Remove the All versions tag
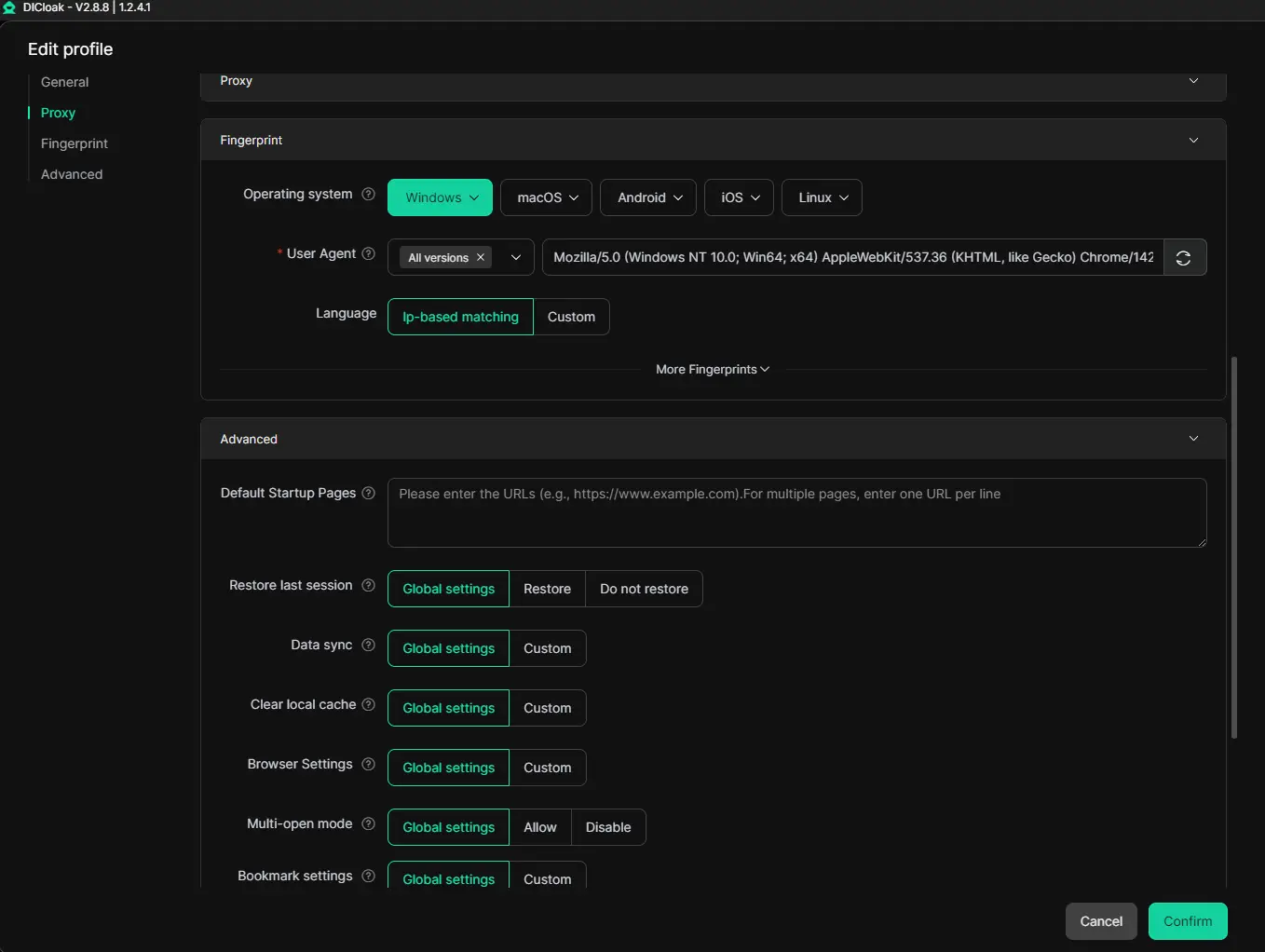1265x952 pixels. 481,258
